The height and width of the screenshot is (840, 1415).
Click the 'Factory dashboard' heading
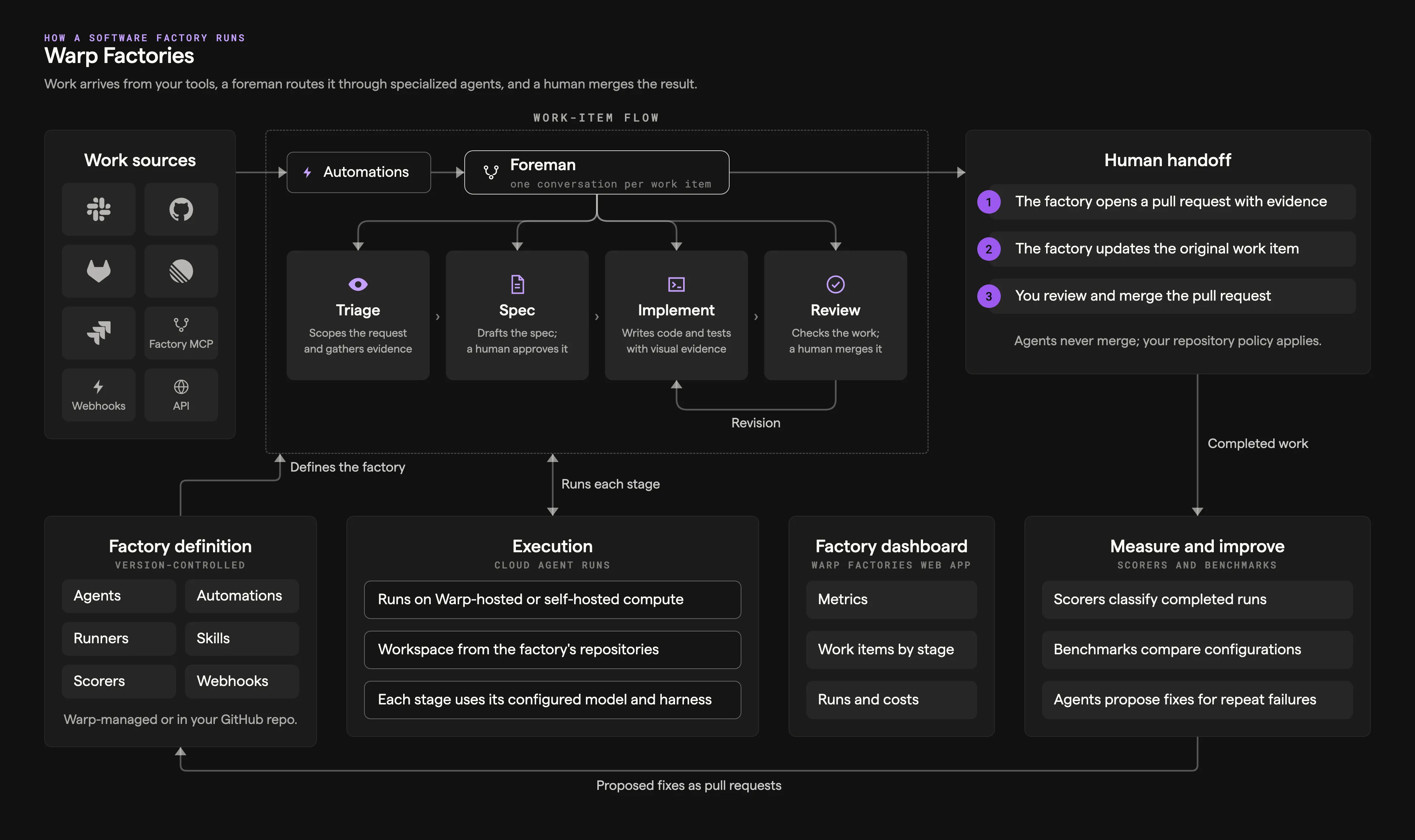pyautogui.click(x=891, y=547)
